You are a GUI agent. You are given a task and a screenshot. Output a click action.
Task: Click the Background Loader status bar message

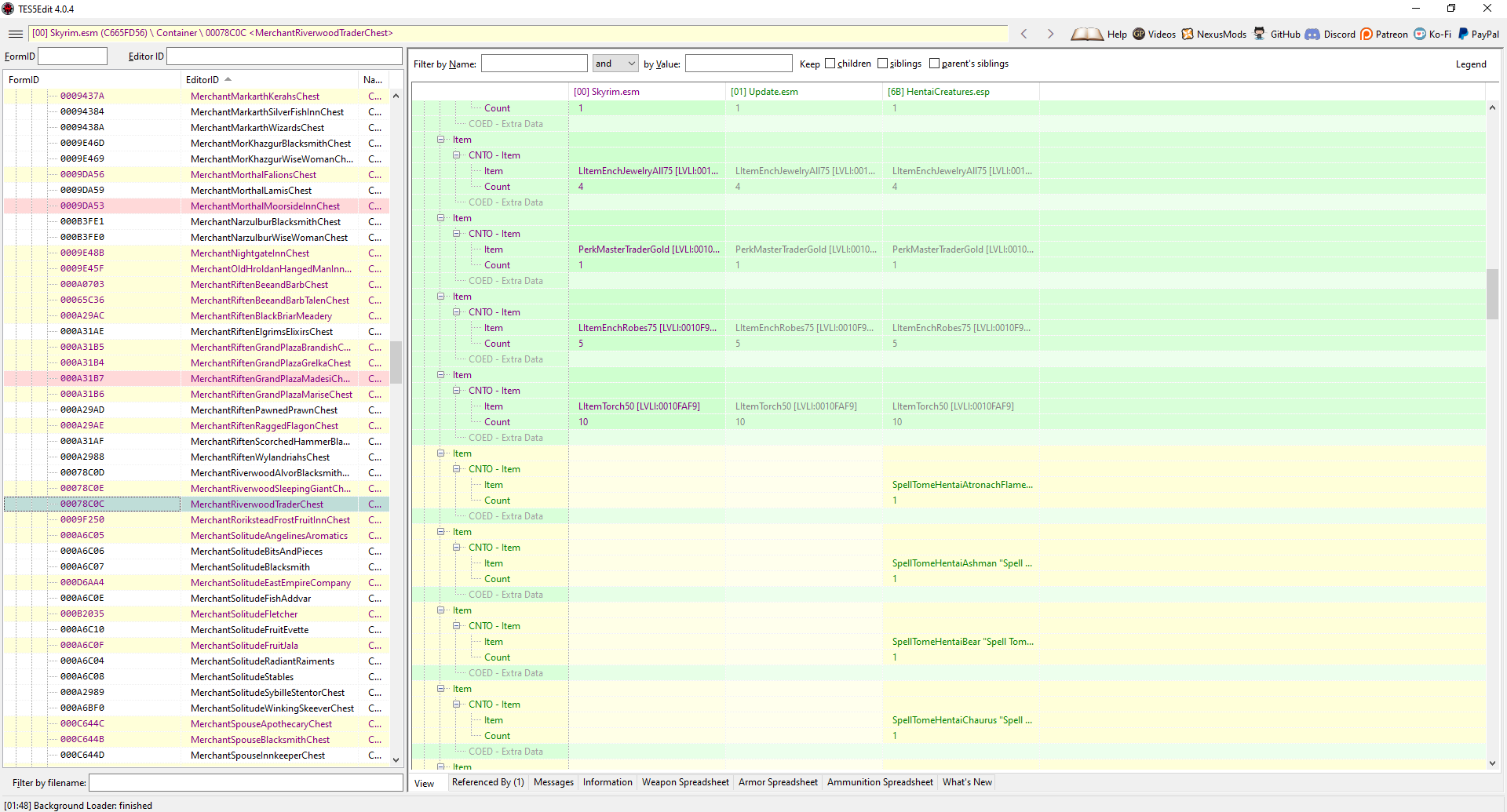pyautogui.click(x=78, y=805)
